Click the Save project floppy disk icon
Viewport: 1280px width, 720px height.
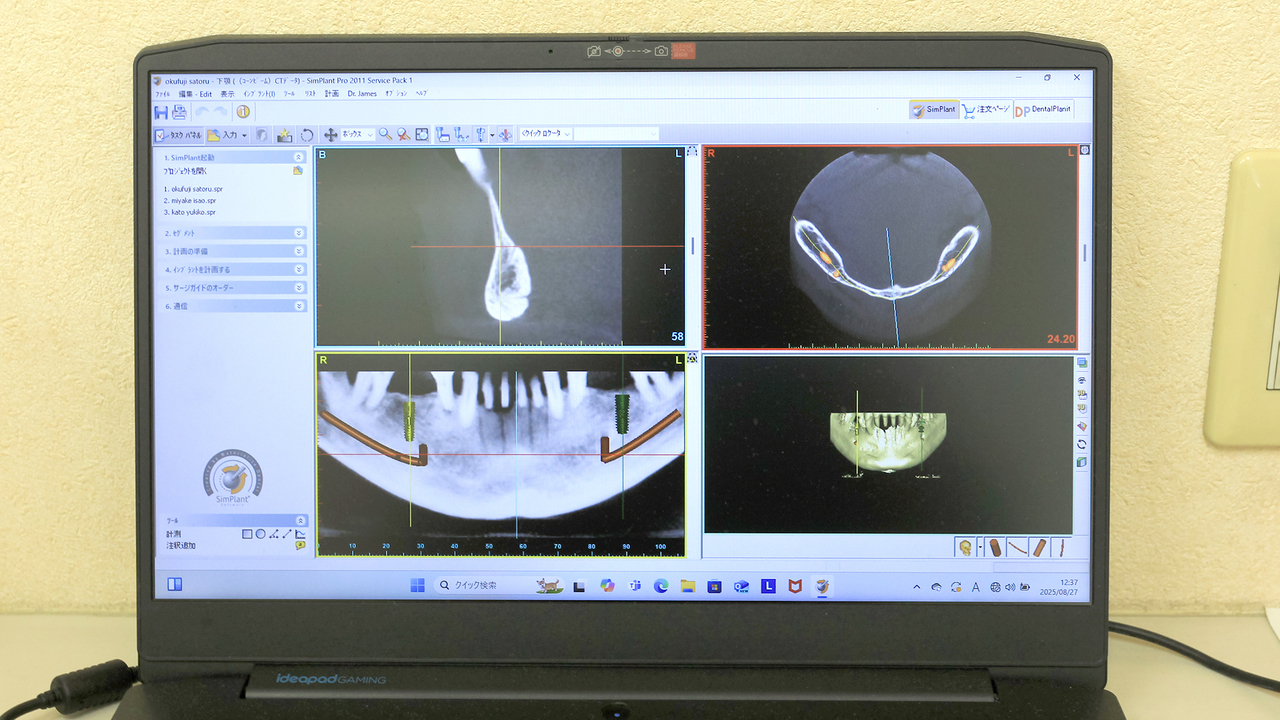(161, 112)
